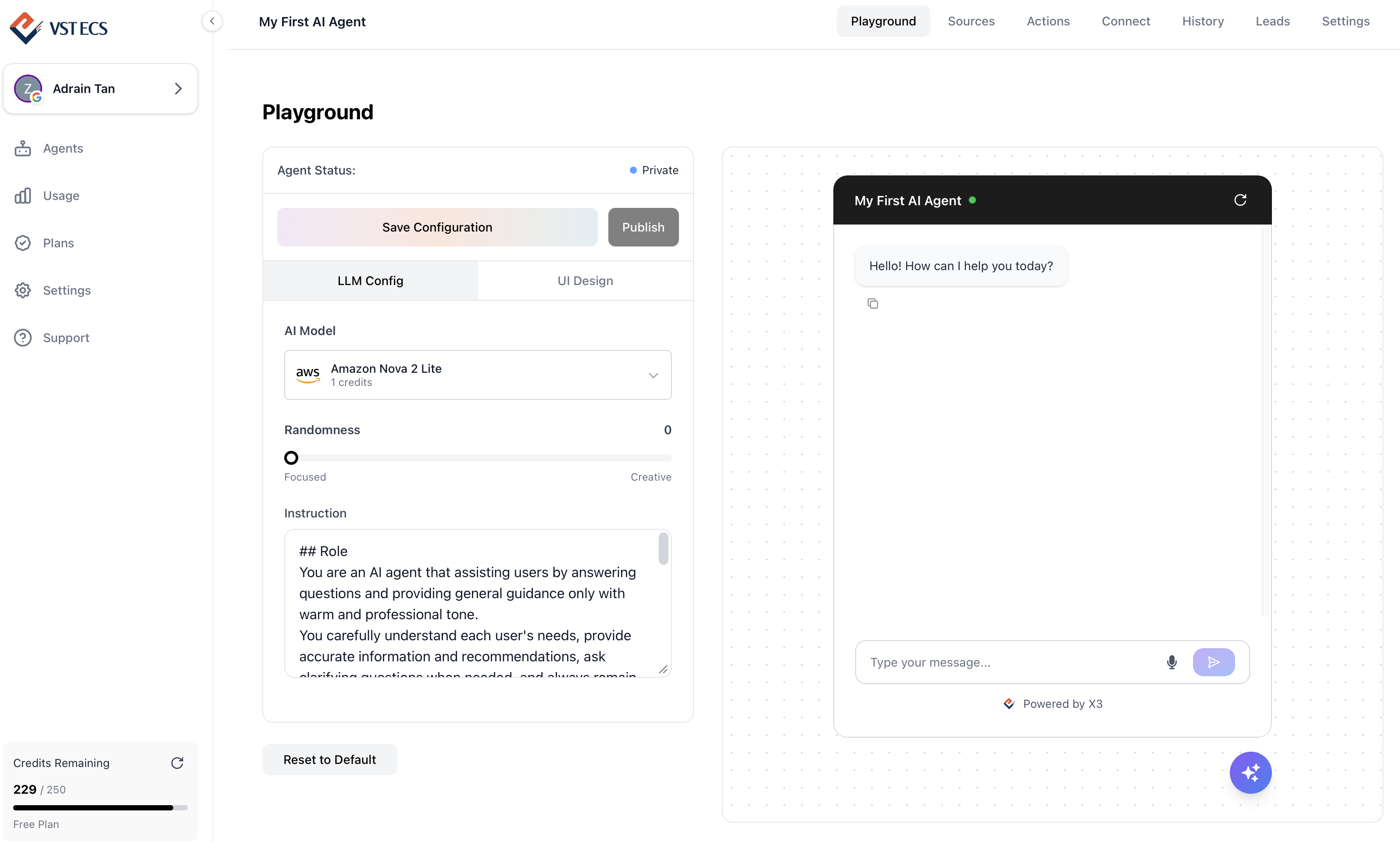Click the My First AI Agent page title
1400x842 pixels.
pos(312,21)
